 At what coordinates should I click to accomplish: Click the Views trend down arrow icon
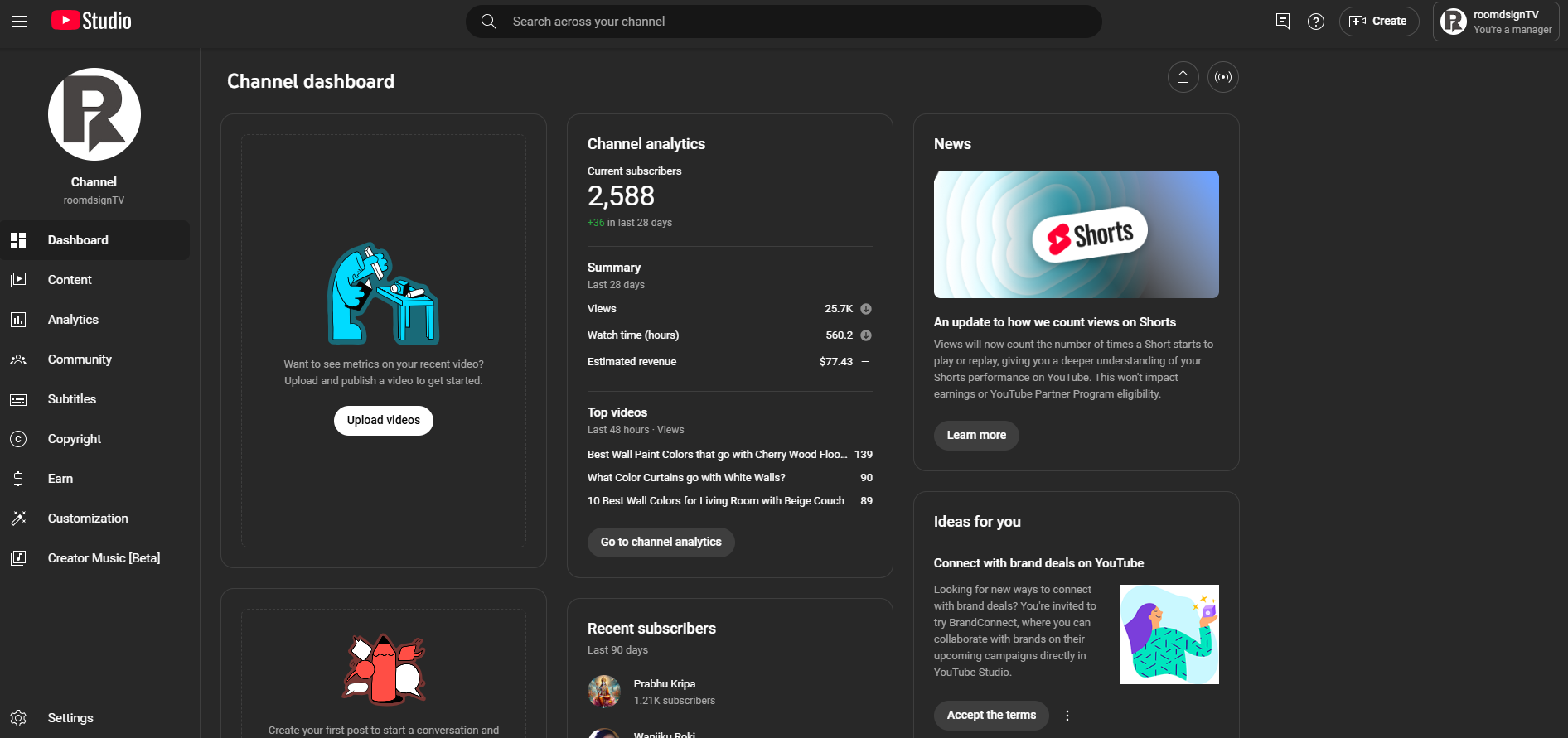pos(866,309)
